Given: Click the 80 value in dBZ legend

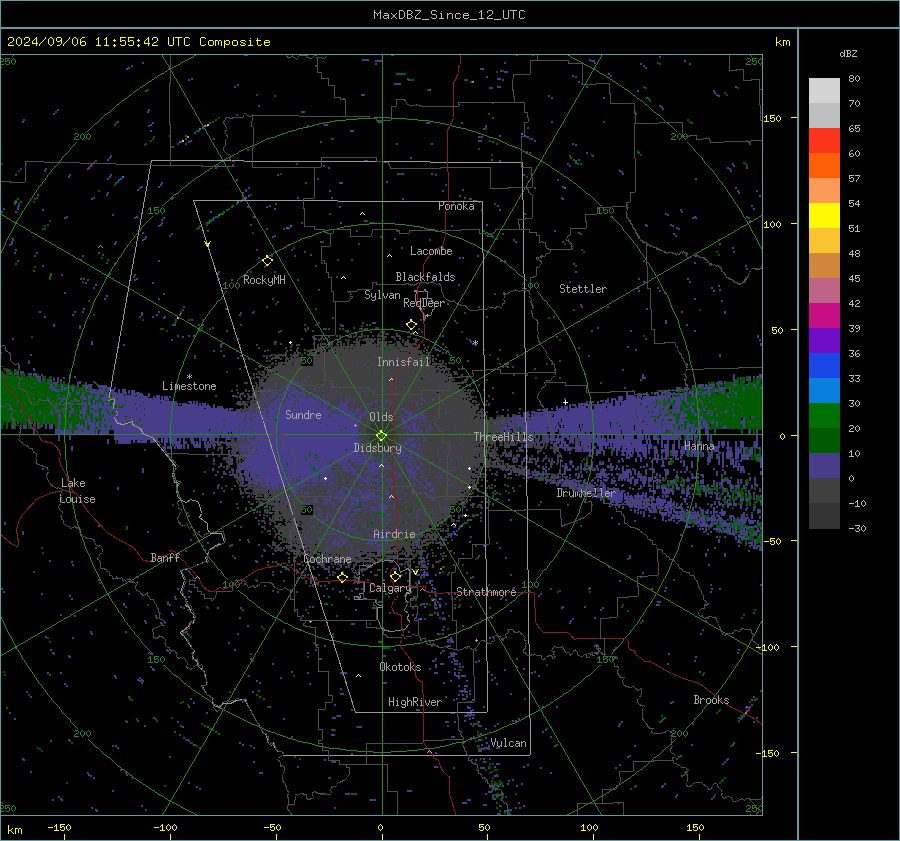Looking at the screenshot, I should 854,79.
